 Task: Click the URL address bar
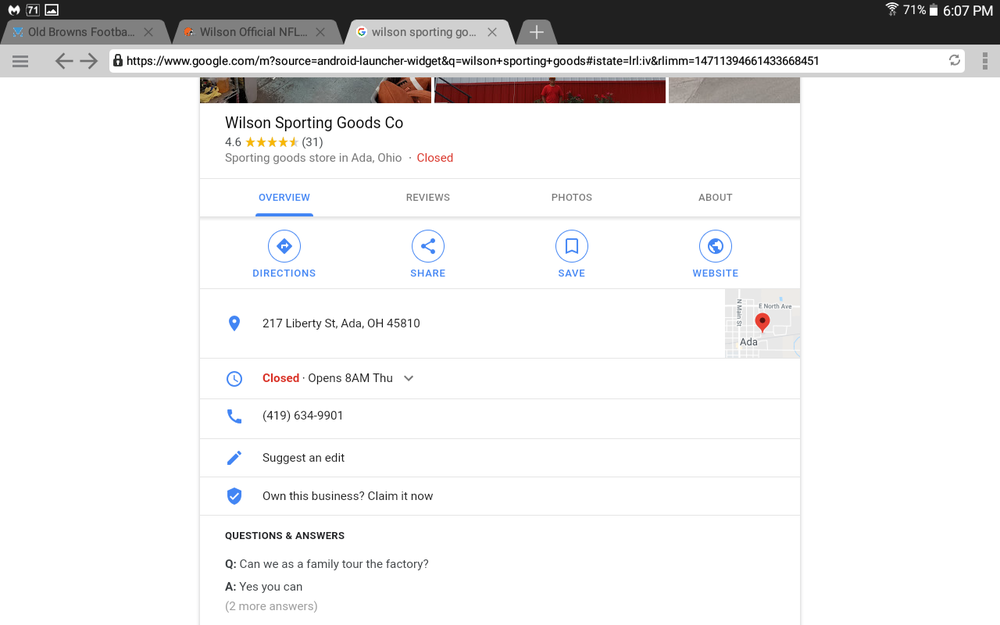(x=536, y=61)
